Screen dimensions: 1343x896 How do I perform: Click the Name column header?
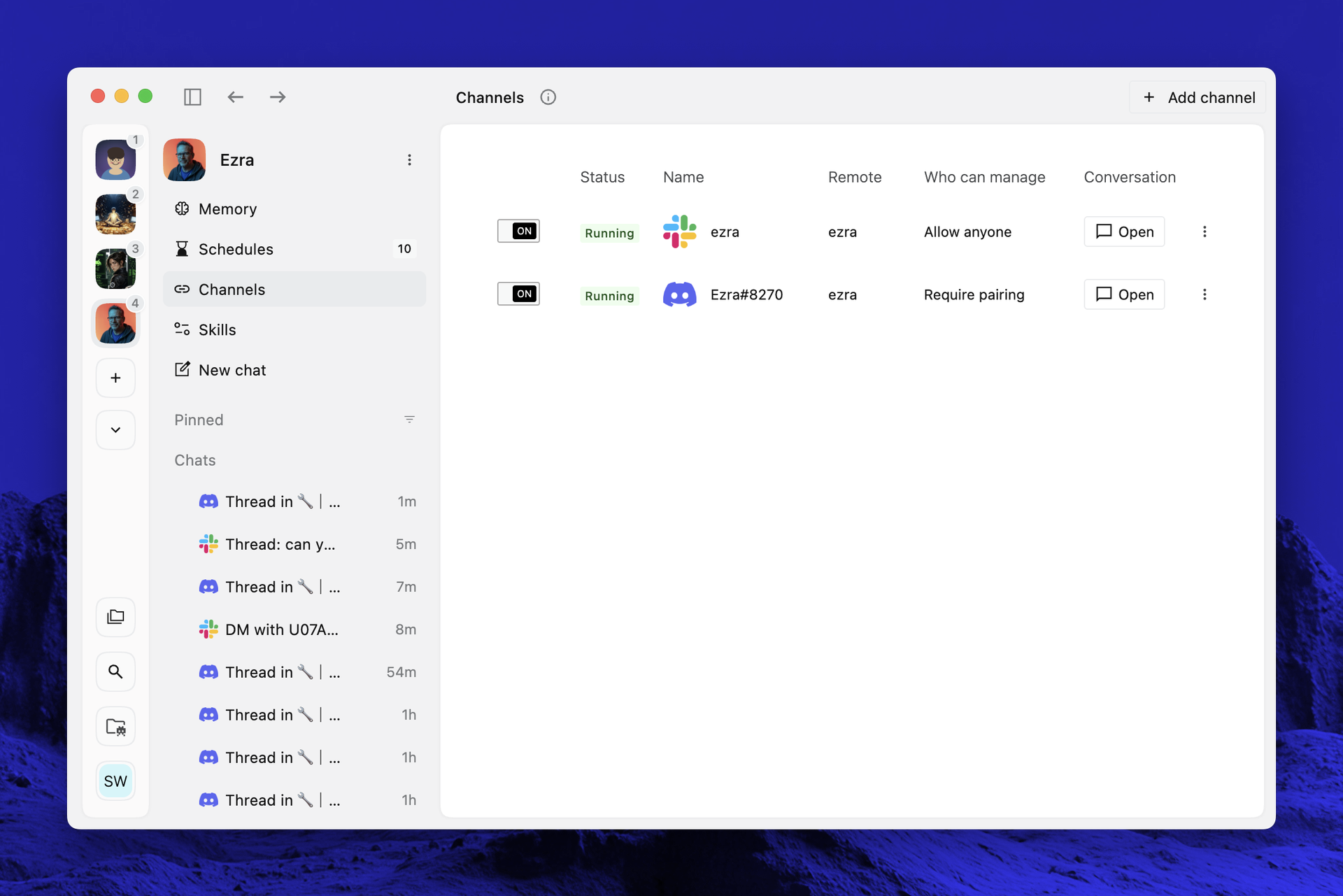click(x=683, y=177)
